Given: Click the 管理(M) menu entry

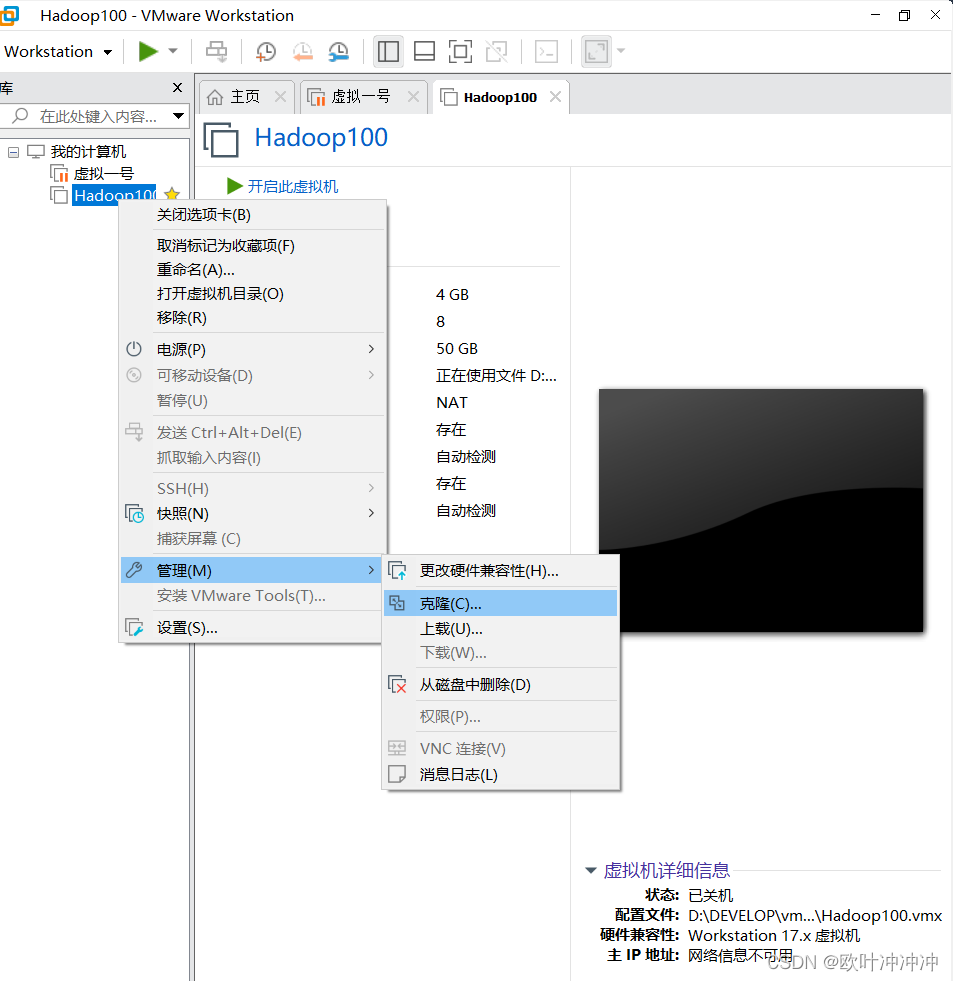Looking at the screenshot, I should coord(252,570).
